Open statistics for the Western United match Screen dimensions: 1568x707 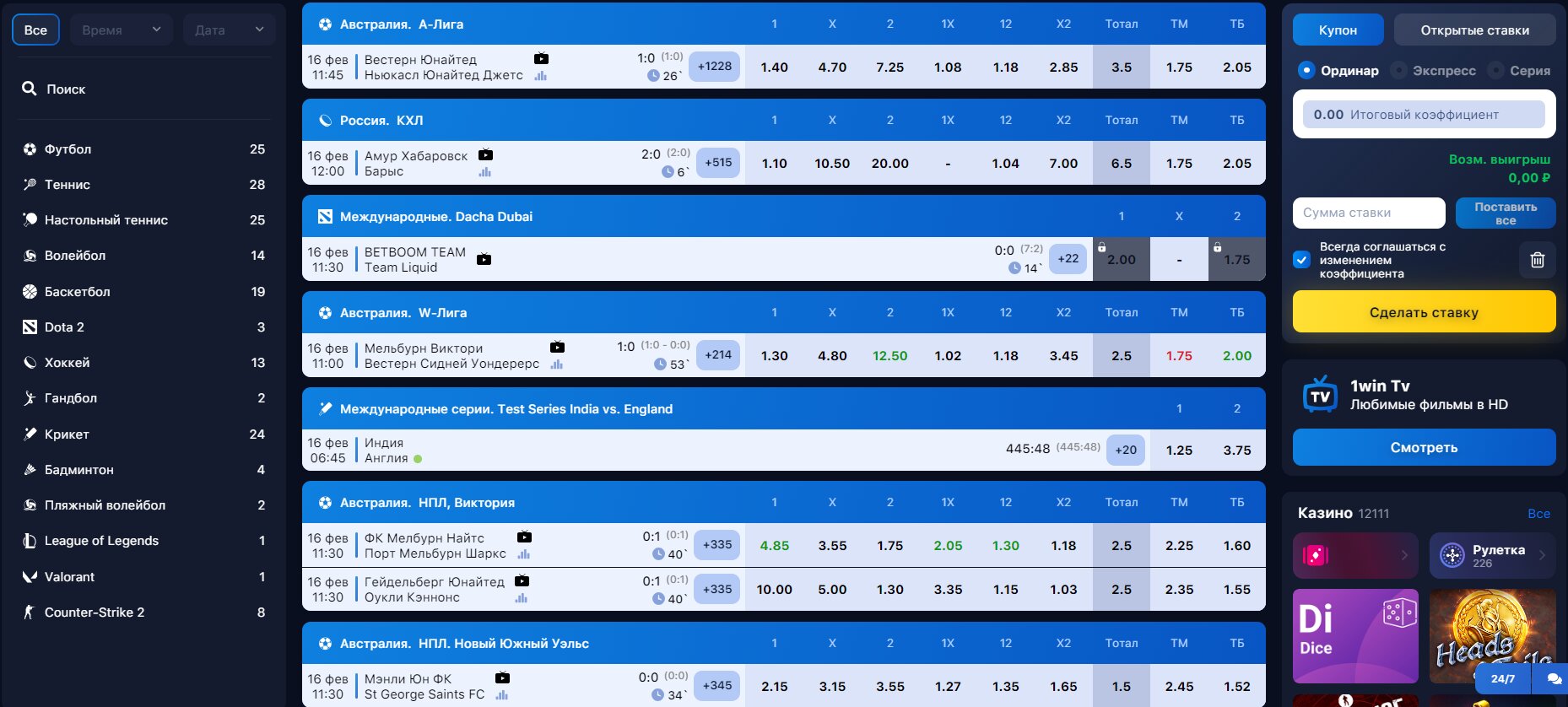[x=540, y=76]
